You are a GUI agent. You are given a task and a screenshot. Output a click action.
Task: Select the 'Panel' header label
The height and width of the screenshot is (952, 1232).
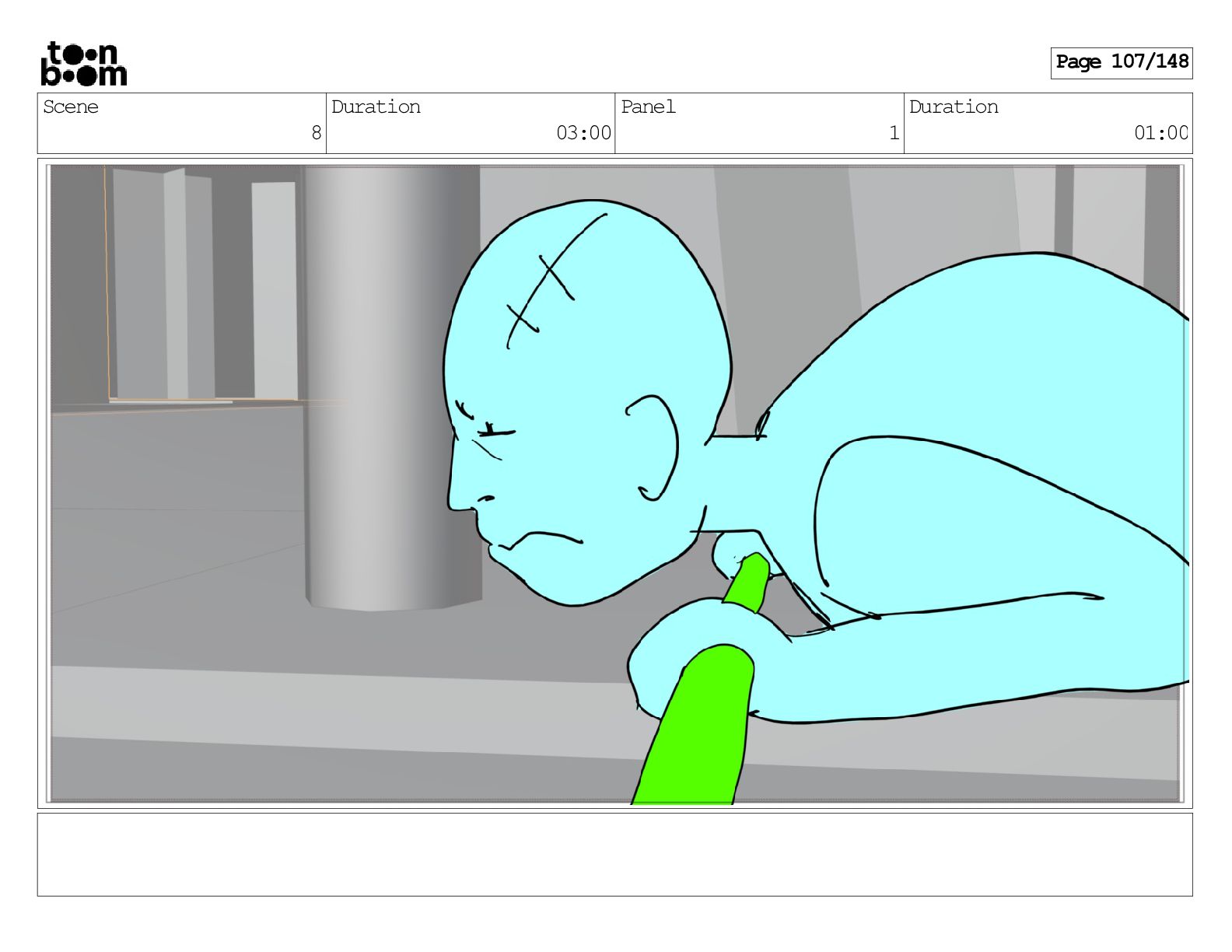[x=648, y=107]
